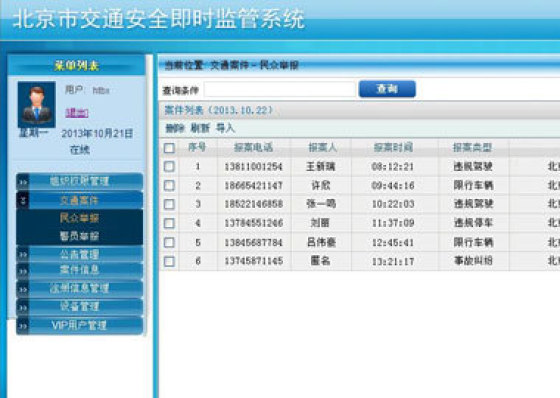Select the checkbox for row 6 匿名

click(169, 261)
